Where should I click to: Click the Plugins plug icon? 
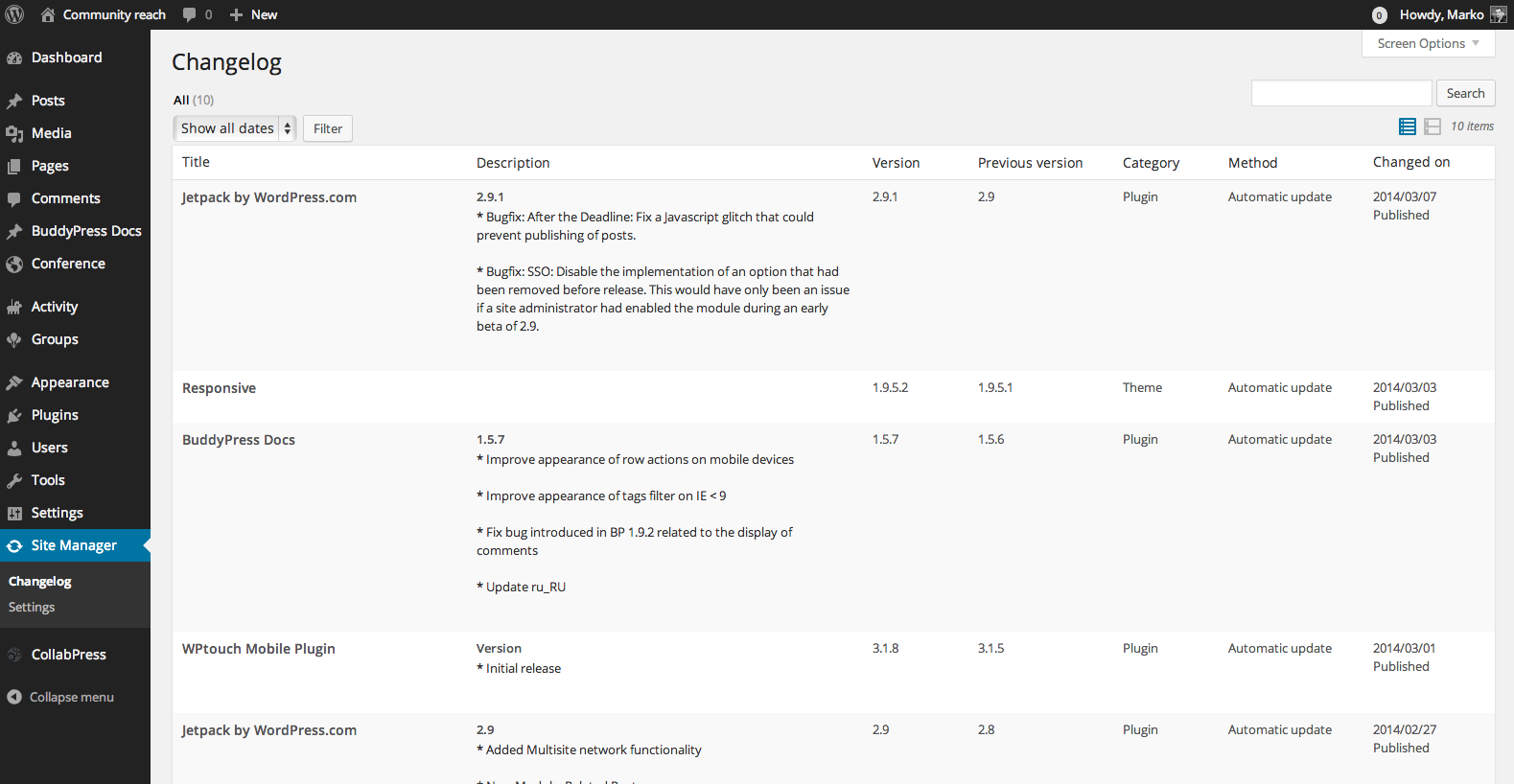(x=14, y=415)
